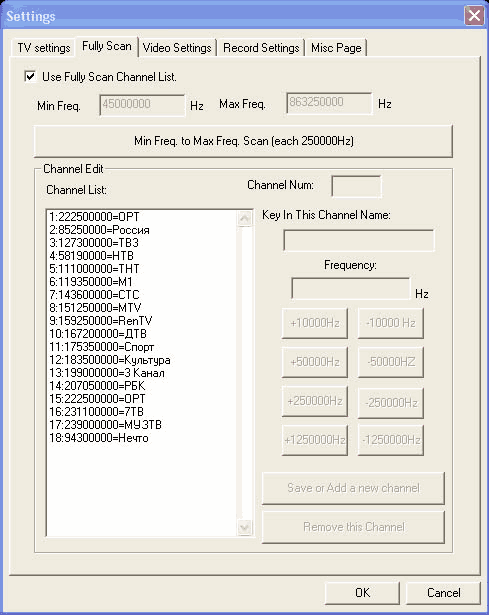489x615 pixels.
Task: Go to the Misc Page tab
Action: point(336,48)
